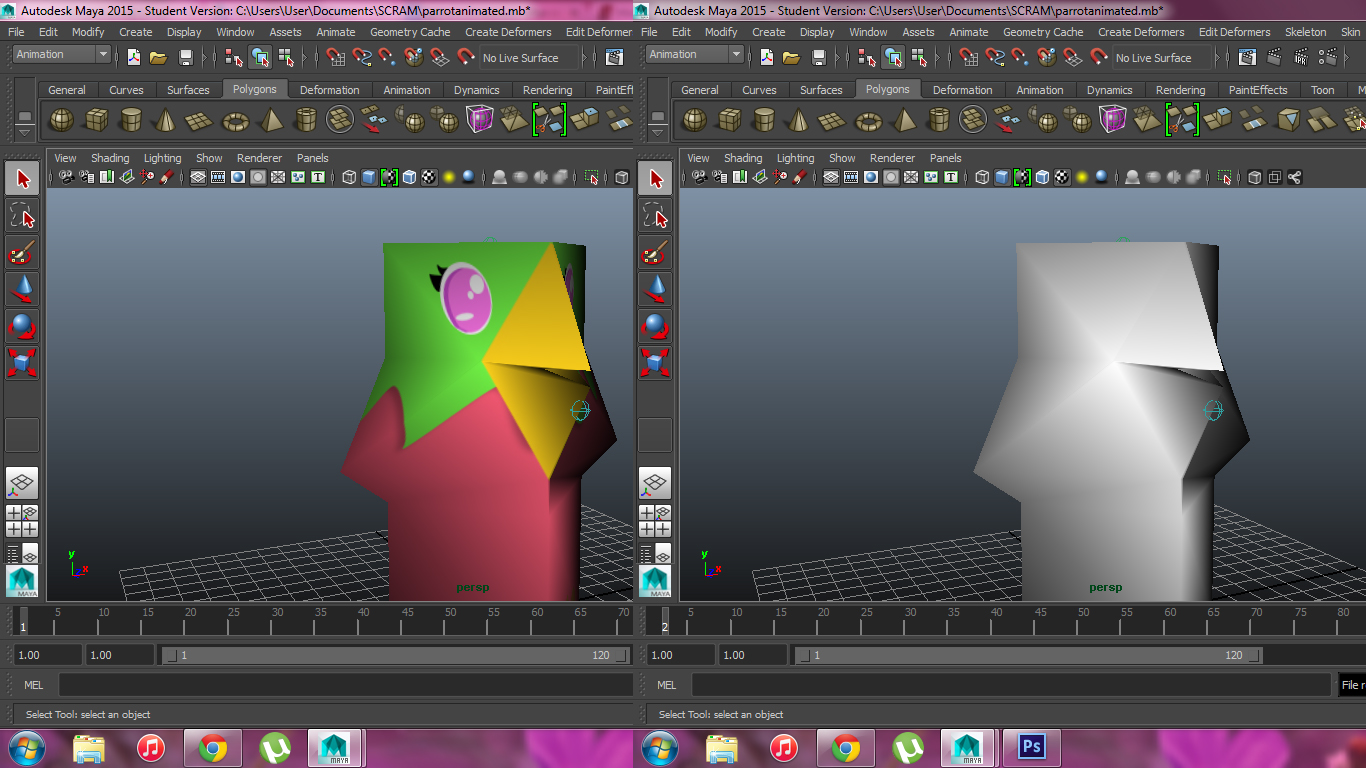
Task: Switch to the Toon shelf tab
Action: tap(1322, 90)
